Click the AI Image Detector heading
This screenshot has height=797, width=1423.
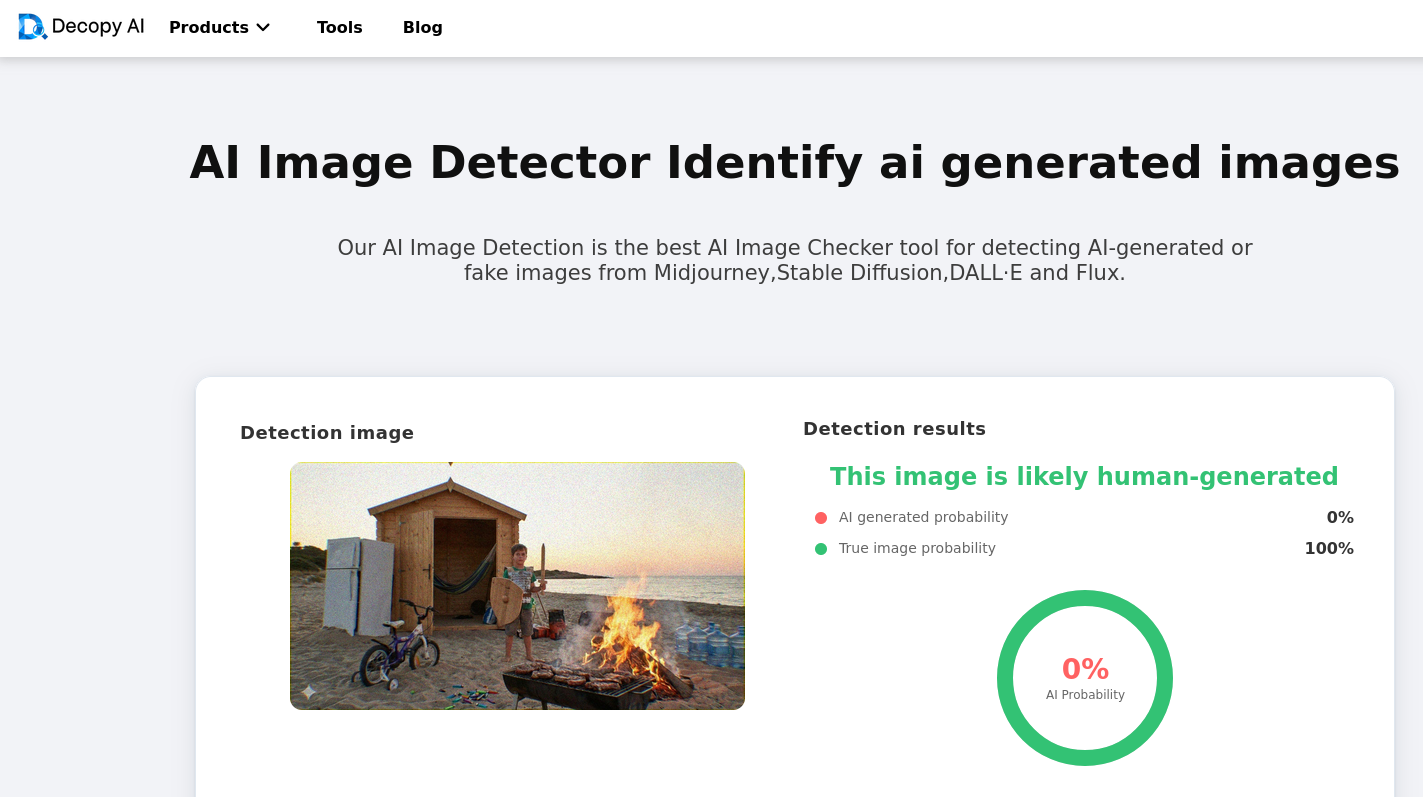point(794,161)
